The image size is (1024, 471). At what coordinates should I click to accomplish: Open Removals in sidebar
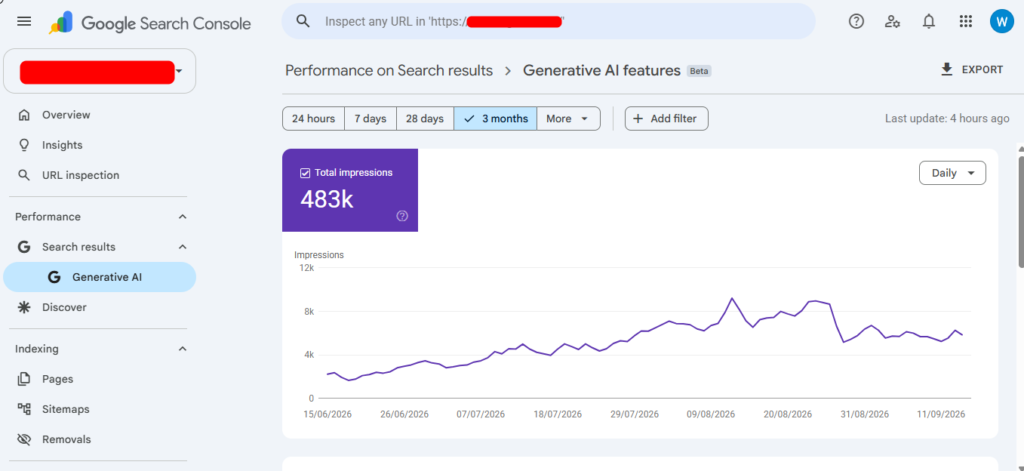(99, 439)
